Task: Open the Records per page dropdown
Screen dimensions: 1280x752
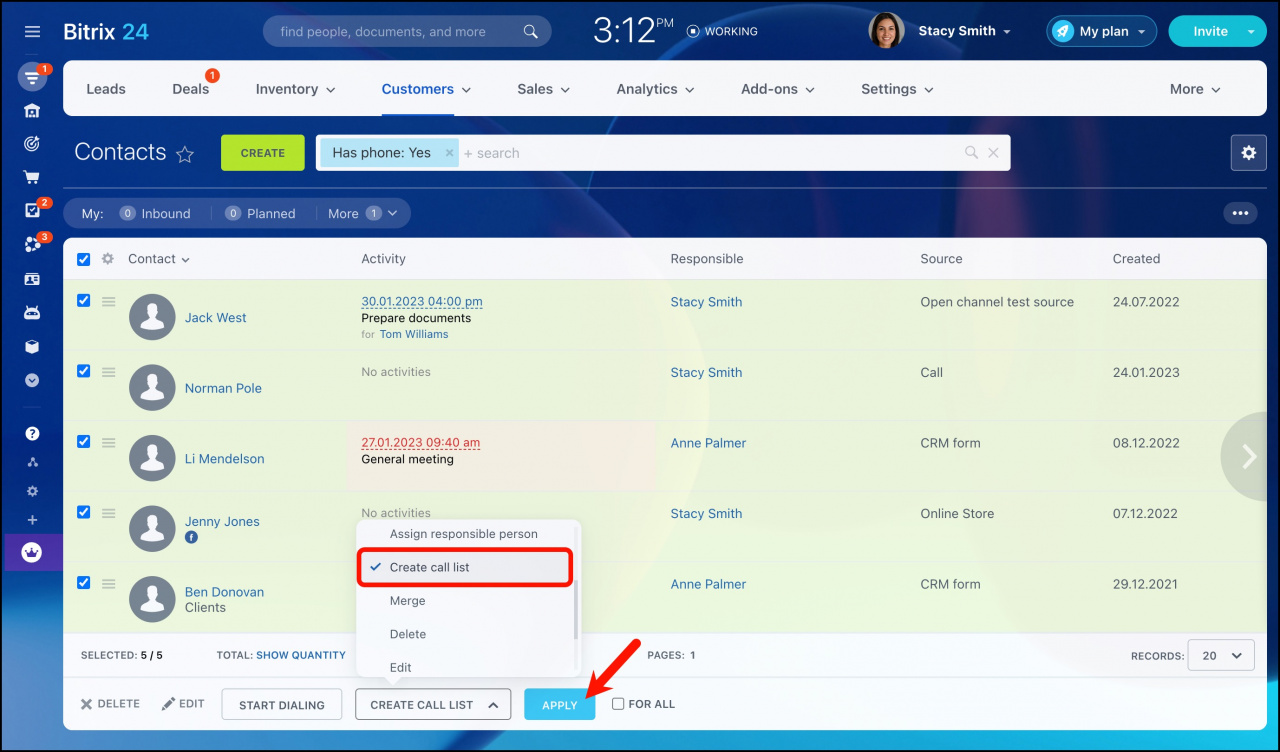Action: (1220, 656)
